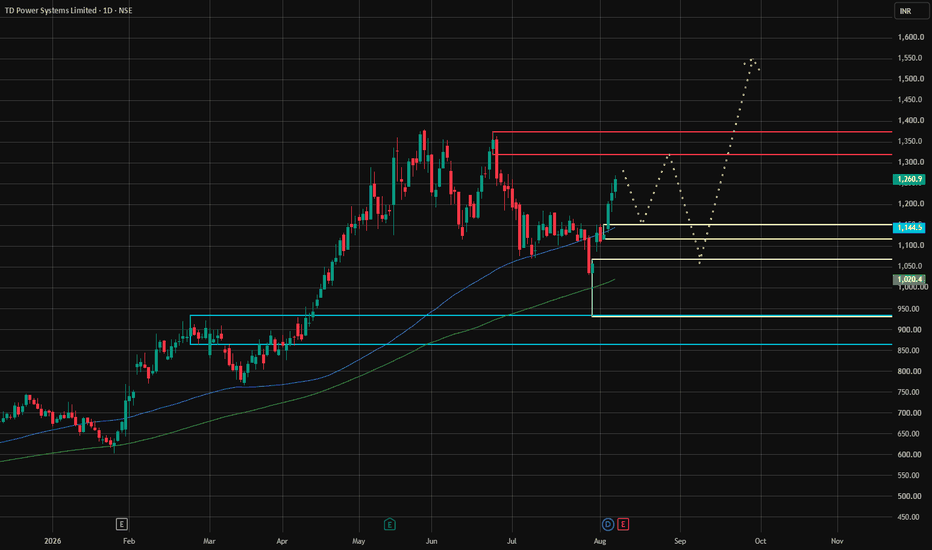Open the red earnings E marker in Aug
This screenshot has width=932, height=550.
[622, 524]
